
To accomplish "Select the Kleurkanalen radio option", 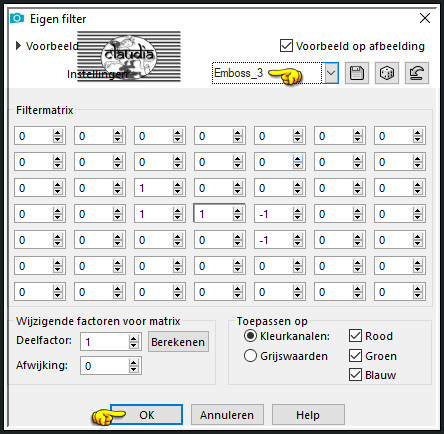I will [250, 336].
